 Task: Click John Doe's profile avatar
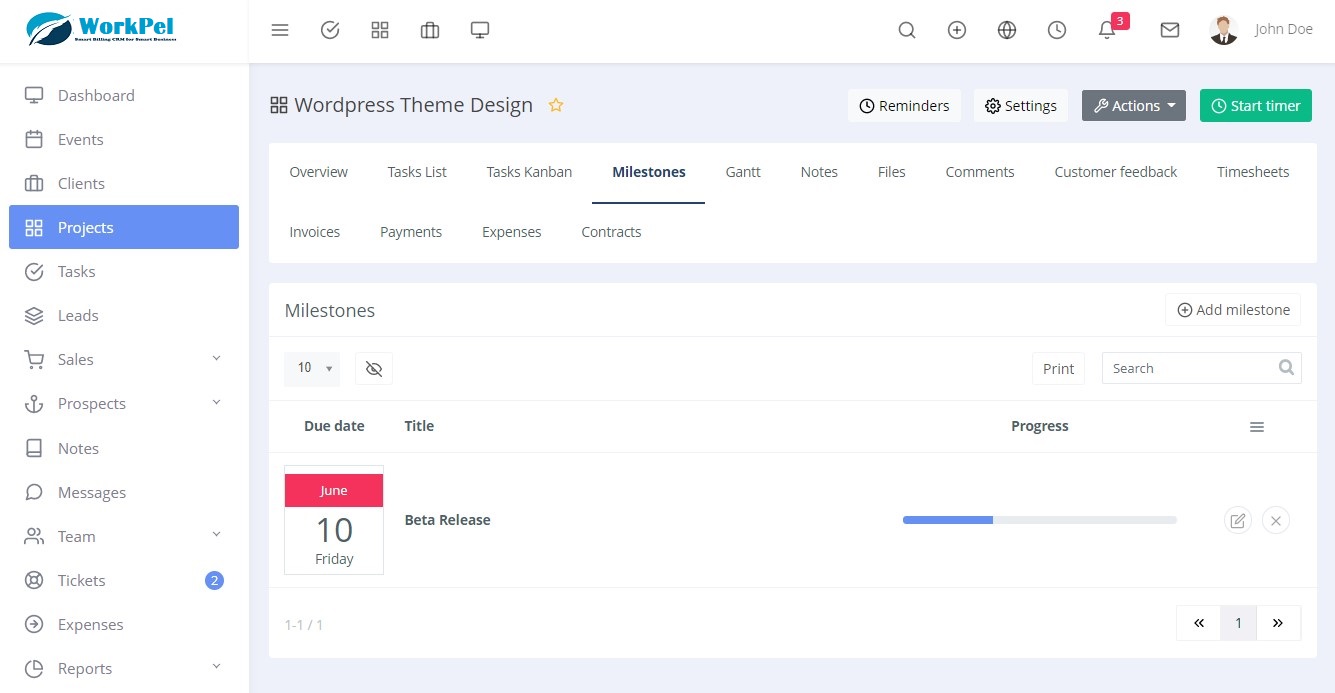1223,30
